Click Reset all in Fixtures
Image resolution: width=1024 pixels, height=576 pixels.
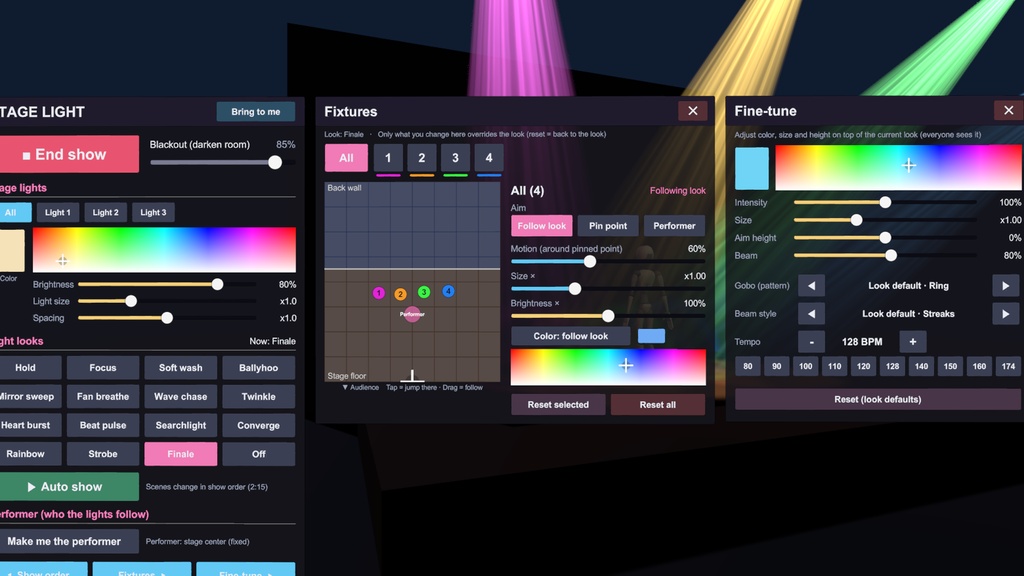coord(658,404)
